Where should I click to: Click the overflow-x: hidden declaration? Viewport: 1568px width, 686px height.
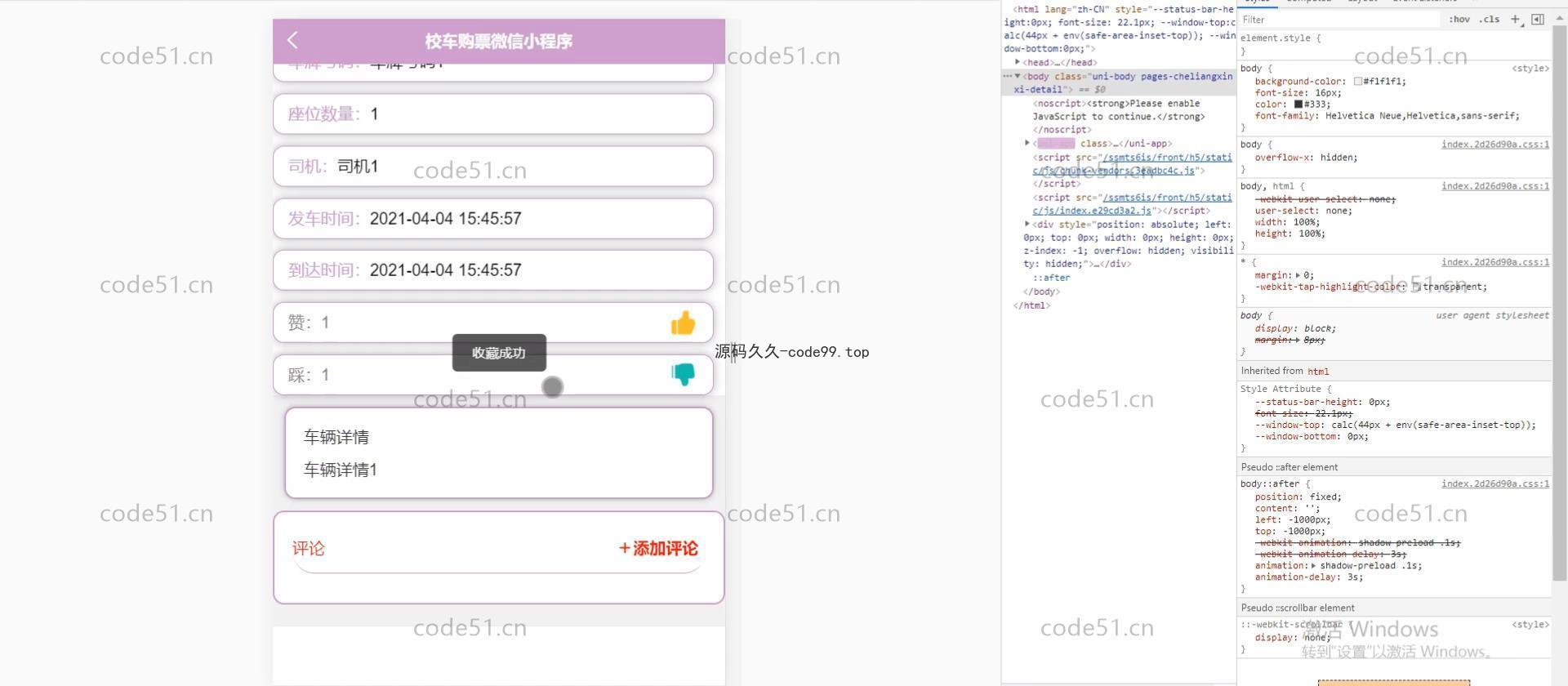coord(1306,158)
